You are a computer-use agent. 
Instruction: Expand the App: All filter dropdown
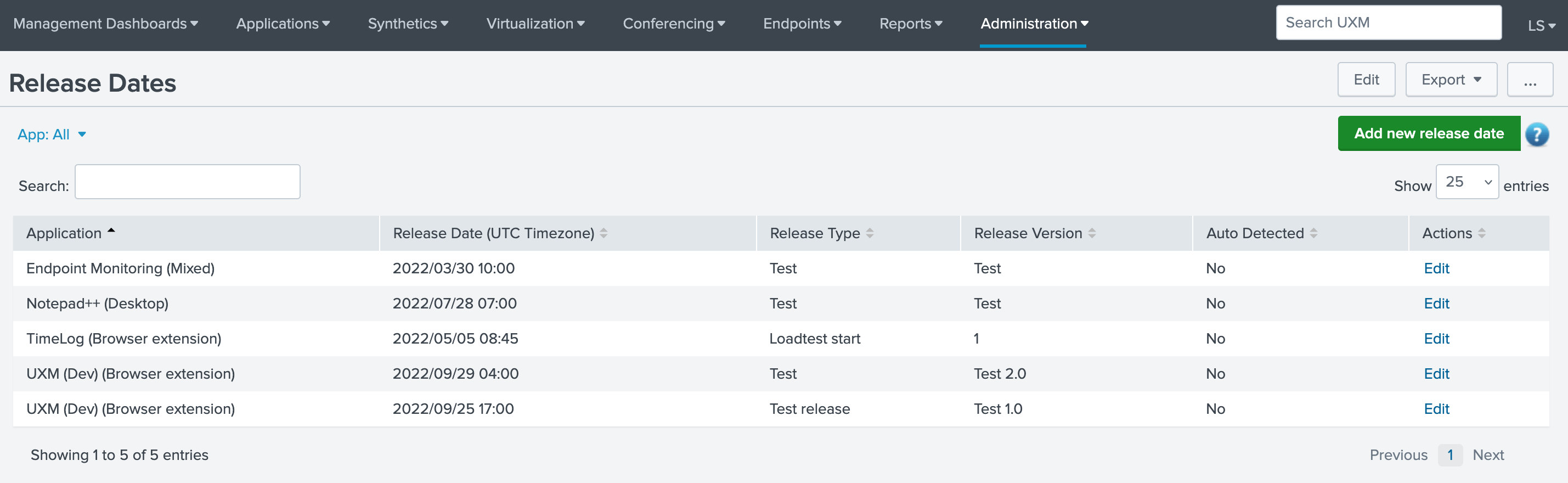[52, 134]
